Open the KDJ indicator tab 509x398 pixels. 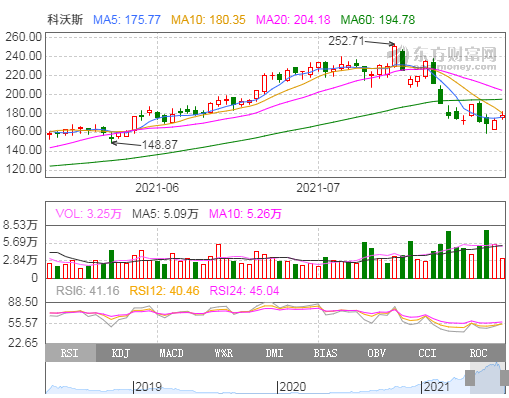point(121,353)
